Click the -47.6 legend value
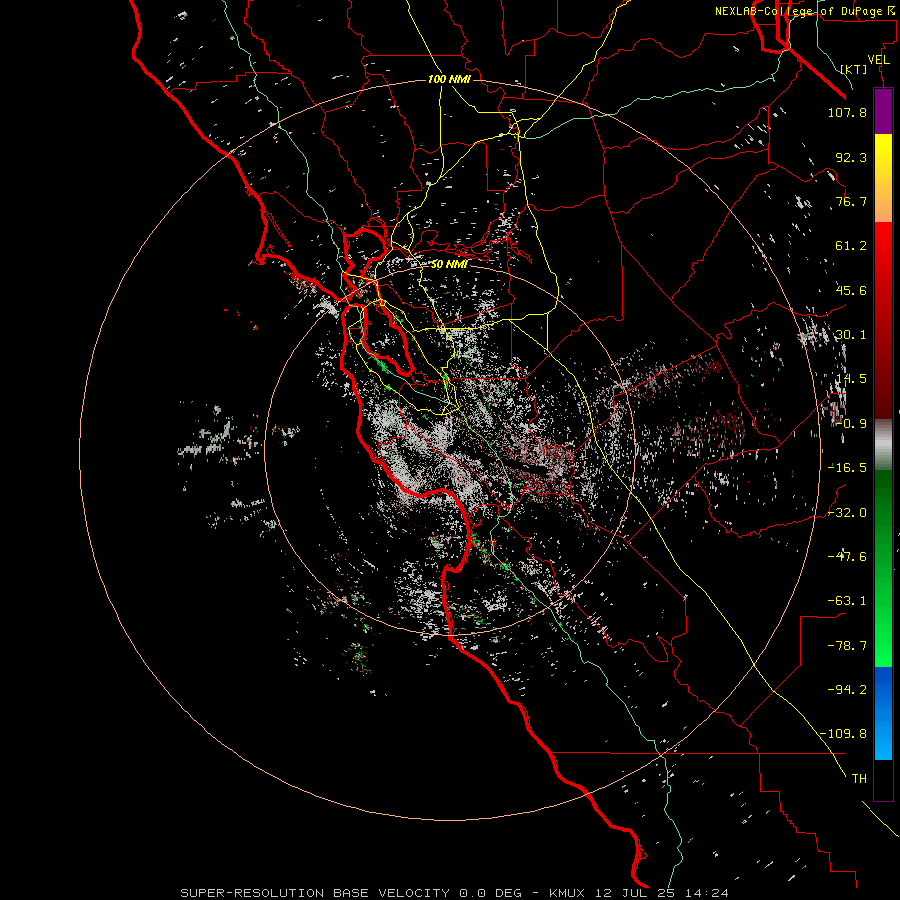Image resolution: width=900 pixels, height=900 pixels. point(847,557)
